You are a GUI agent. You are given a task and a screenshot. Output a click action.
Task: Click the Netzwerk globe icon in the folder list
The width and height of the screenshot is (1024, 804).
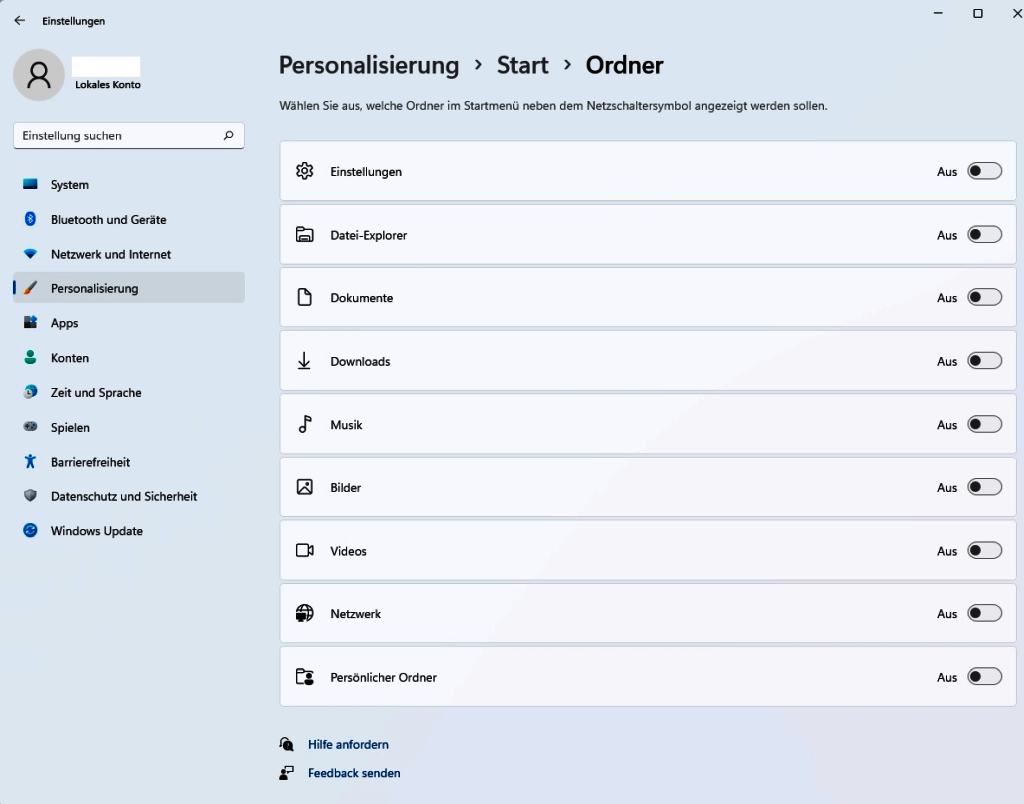[x=304, y=613]
